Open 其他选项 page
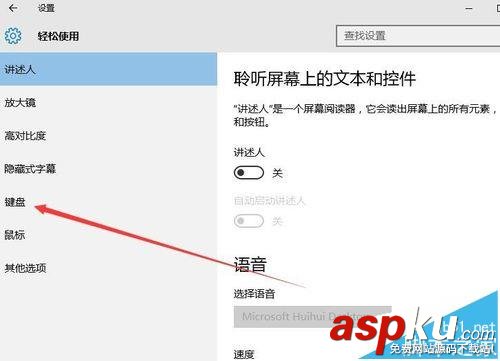This screenshot has width=500, height=361. click(108, 268)
